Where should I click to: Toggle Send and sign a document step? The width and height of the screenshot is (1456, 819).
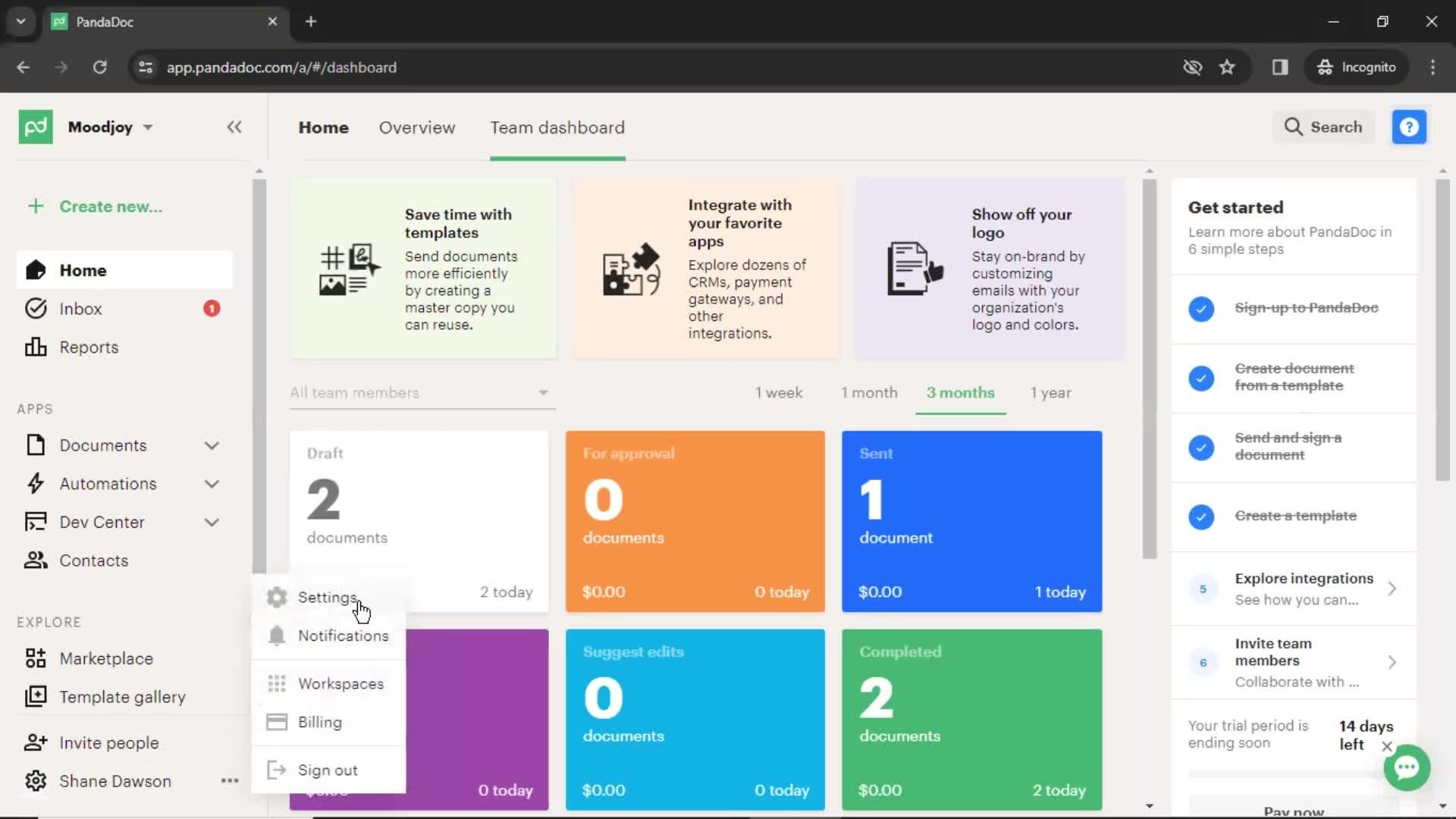point(1201,447)
